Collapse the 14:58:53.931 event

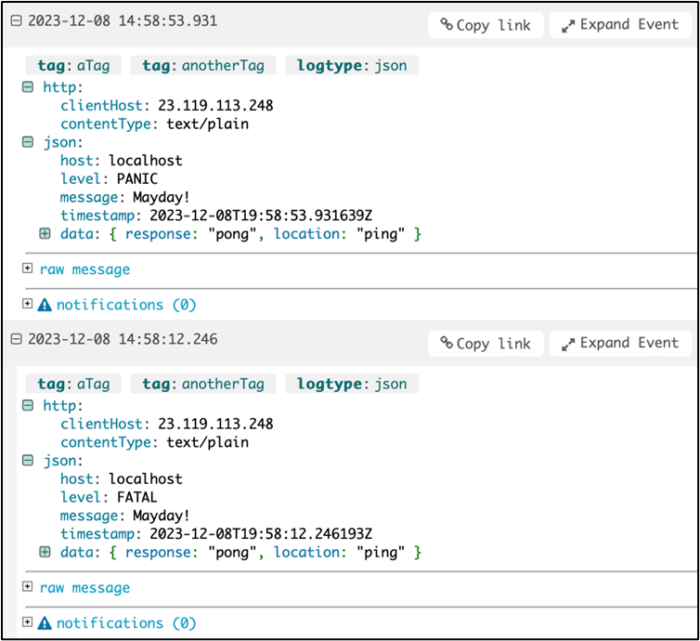tap(15, 21)
